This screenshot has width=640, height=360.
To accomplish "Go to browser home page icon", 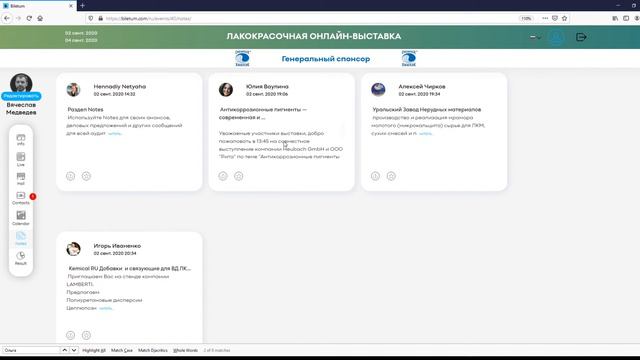I will click(40, 18).
